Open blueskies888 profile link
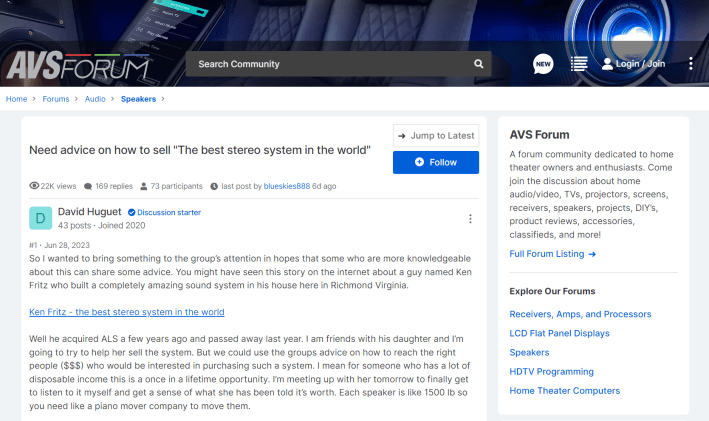This screenshot has height=421, width=709. point(287,186)
